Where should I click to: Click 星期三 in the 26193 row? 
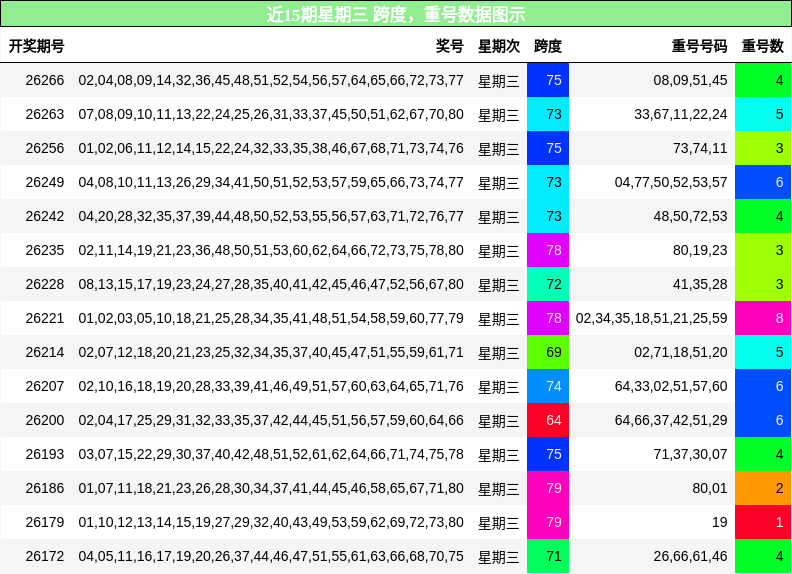click(499, 455)
